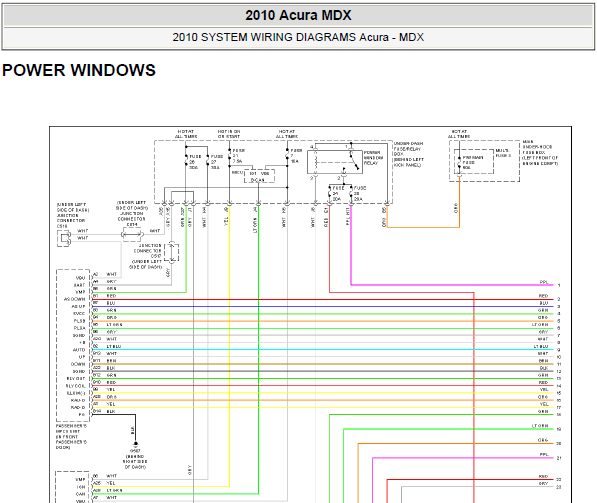Click the horizontal purple PPL wire
This screenshot has height=503, width=597.
(x=452, y=285)
